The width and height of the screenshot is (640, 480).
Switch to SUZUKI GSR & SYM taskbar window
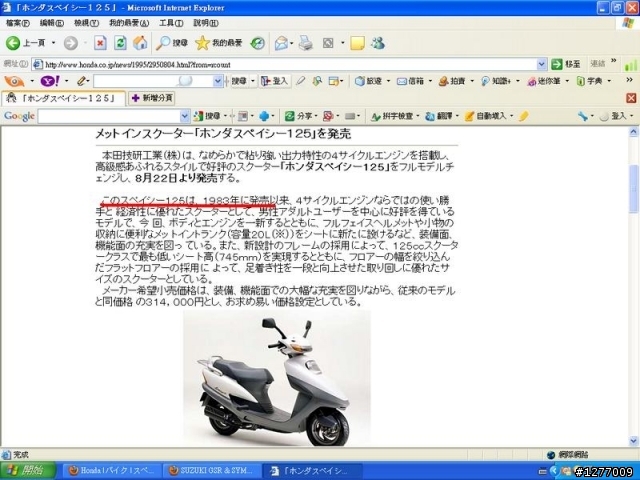(x=211, y=471)
